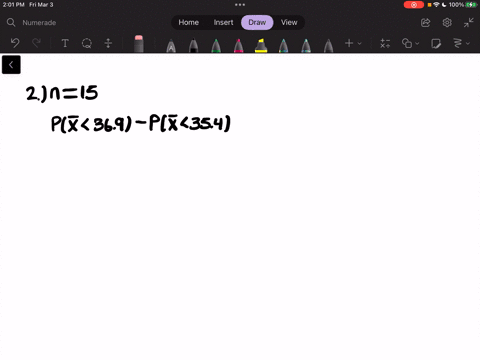
Task: Expand the Shapes dropdown arrow
Action: 417,43
